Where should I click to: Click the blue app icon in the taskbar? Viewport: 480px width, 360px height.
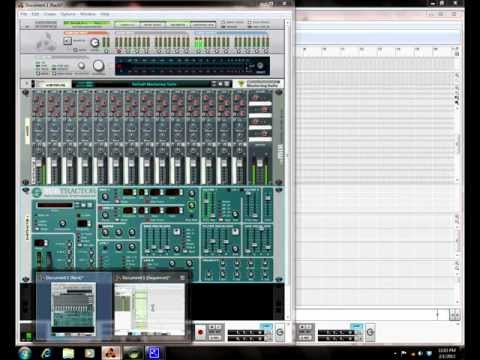(x=153, y=353)
